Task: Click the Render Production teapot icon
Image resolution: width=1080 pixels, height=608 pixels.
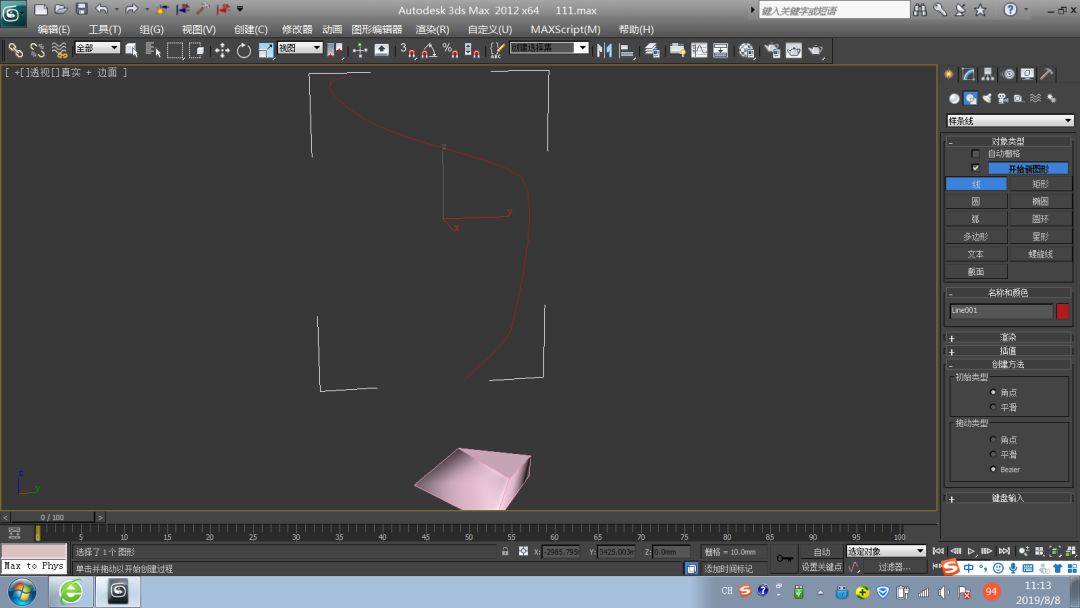Action: 816,50
